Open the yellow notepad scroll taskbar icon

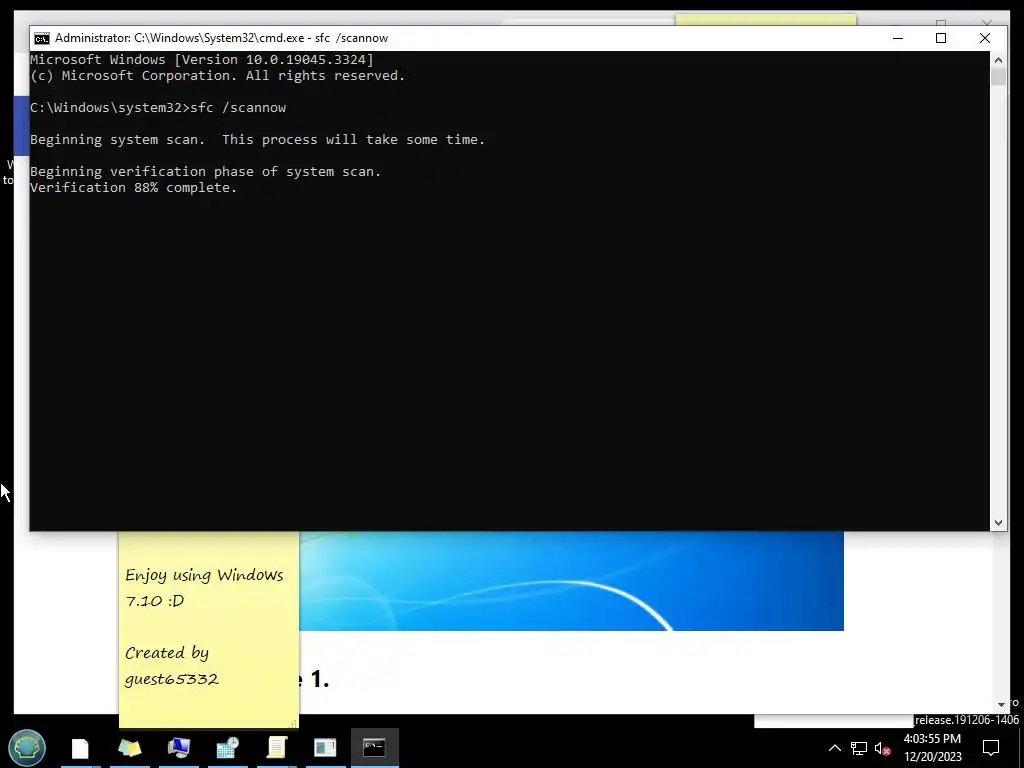click(277, 748)
